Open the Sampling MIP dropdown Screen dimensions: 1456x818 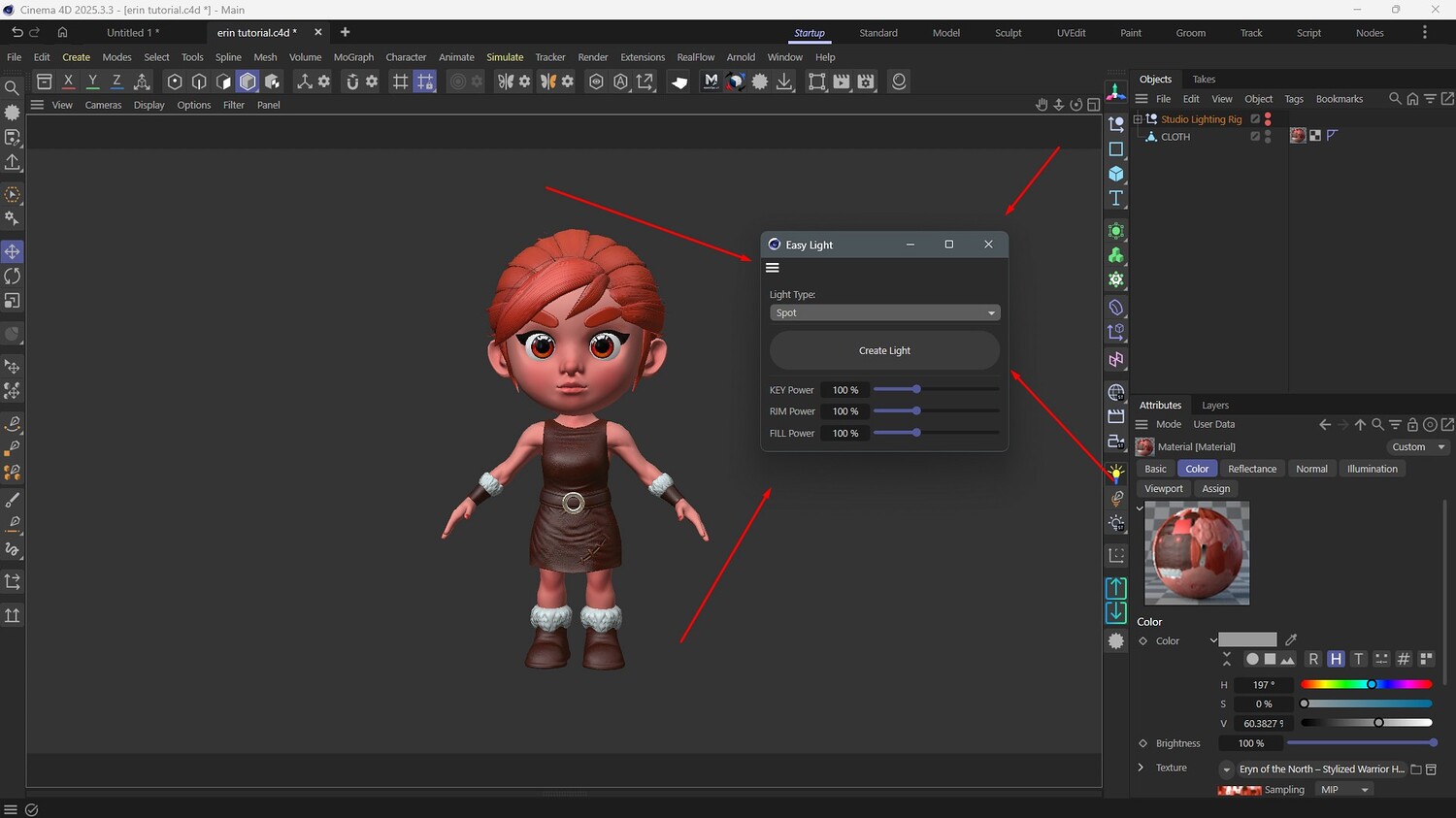click(1345, 790)
